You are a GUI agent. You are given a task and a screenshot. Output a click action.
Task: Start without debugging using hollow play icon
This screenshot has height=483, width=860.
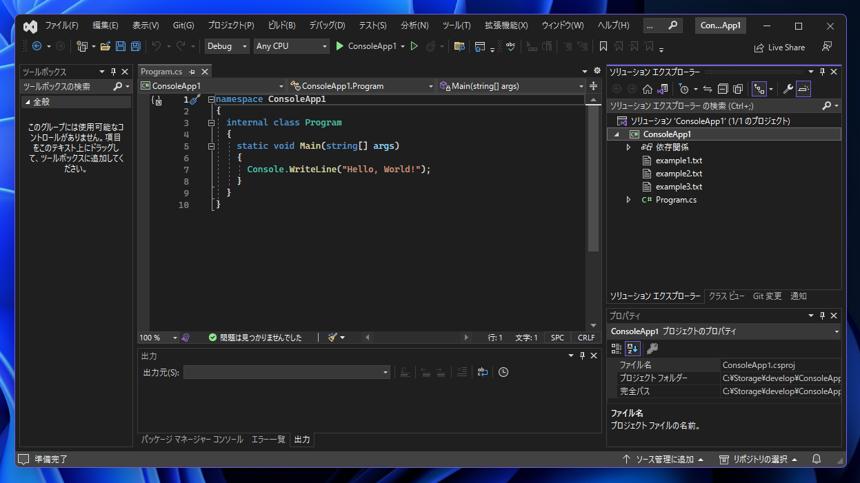point(415,47)
